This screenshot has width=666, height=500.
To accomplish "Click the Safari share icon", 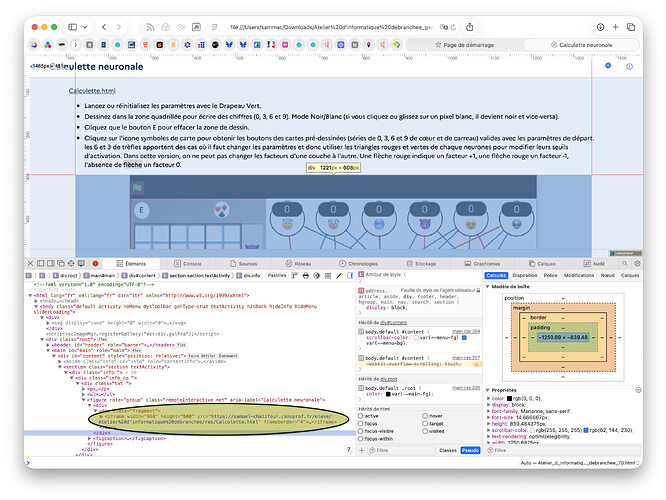I will [x=469, y=27].
